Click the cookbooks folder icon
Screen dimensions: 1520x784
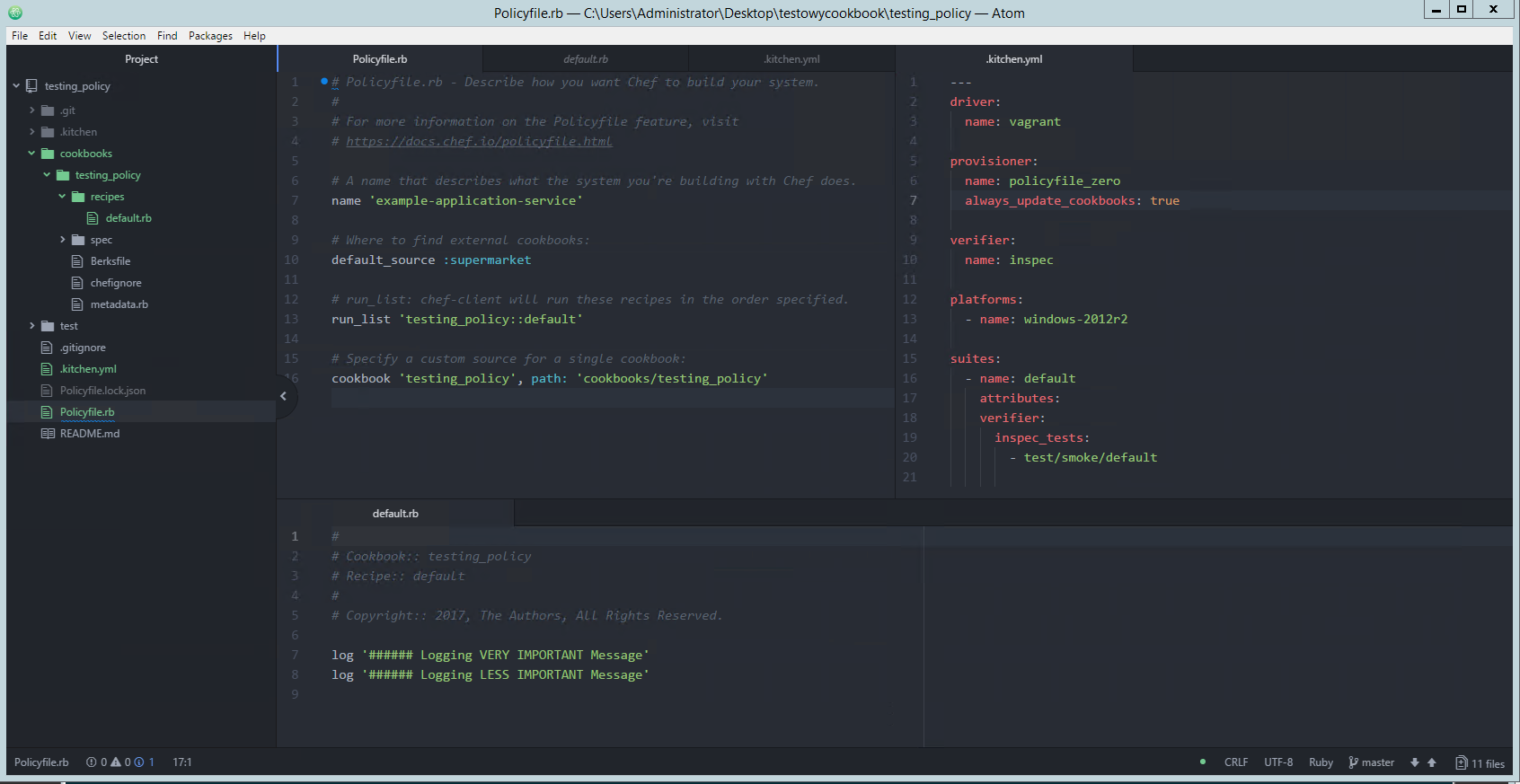[48, 154]
